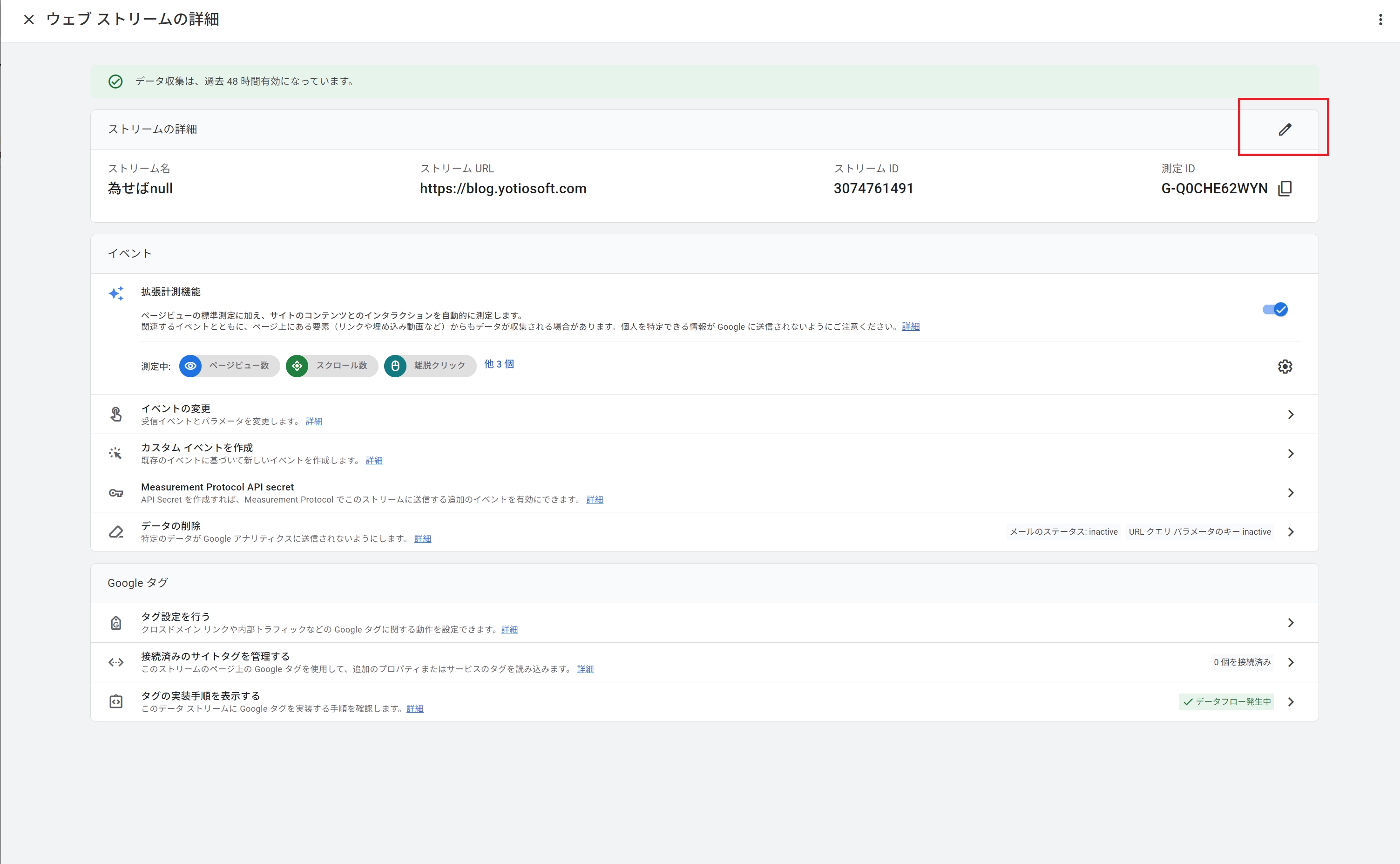This screenshot has width=1400, height=864.
Task: Open the Measurement Protocol API secret row title
Action: click(x=217, y=487)
